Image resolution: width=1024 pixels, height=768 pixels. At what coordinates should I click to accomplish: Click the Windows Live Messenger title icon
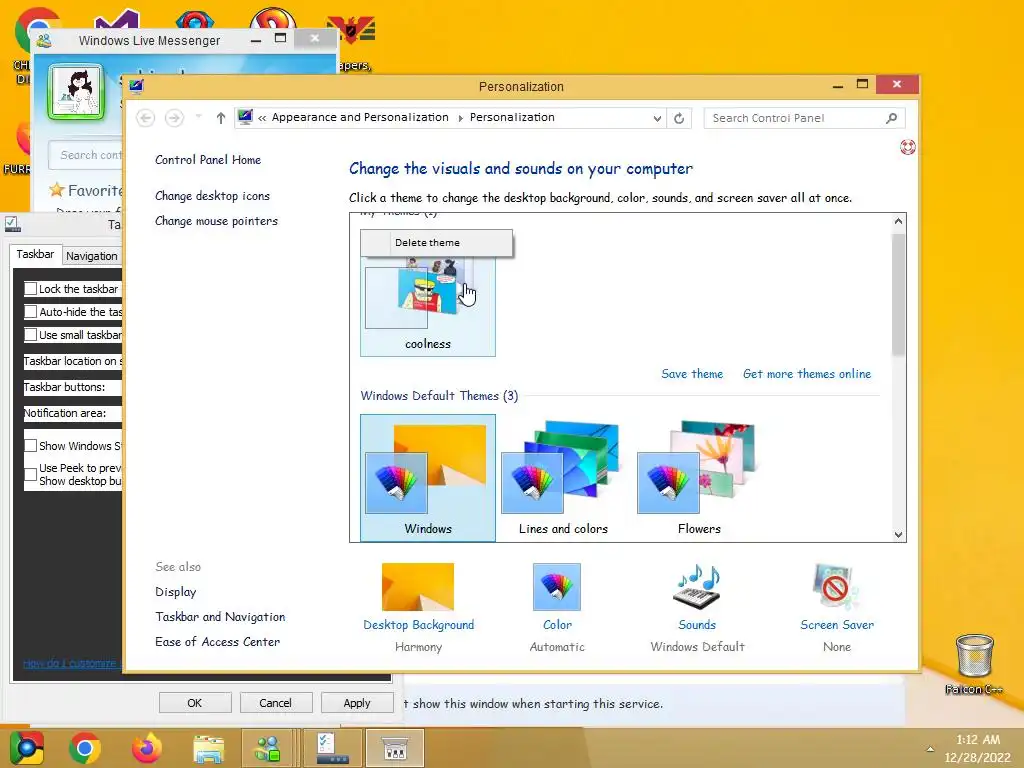(44, 40)
